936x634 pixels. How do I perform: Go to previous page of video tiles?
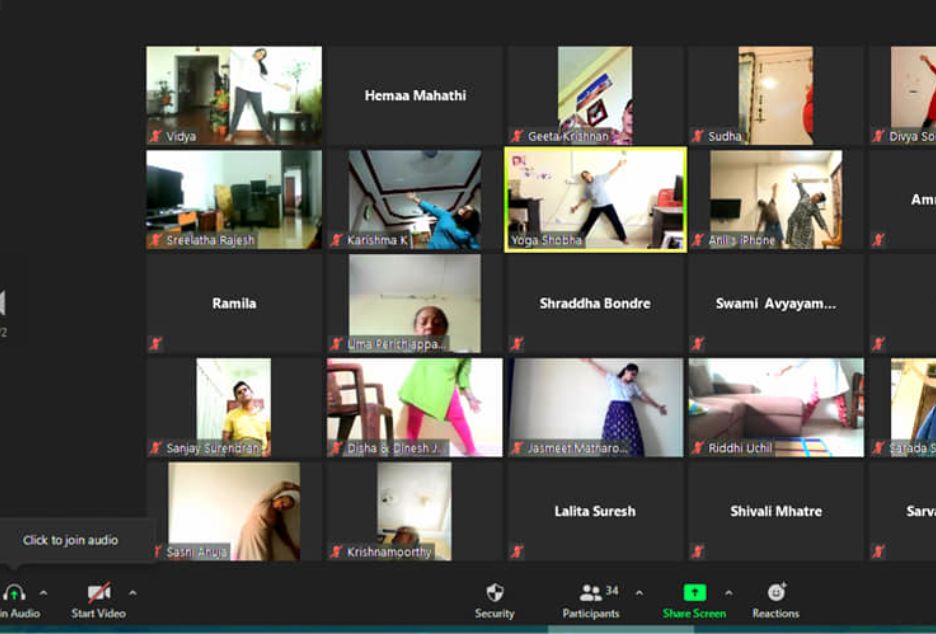(4, 303)
